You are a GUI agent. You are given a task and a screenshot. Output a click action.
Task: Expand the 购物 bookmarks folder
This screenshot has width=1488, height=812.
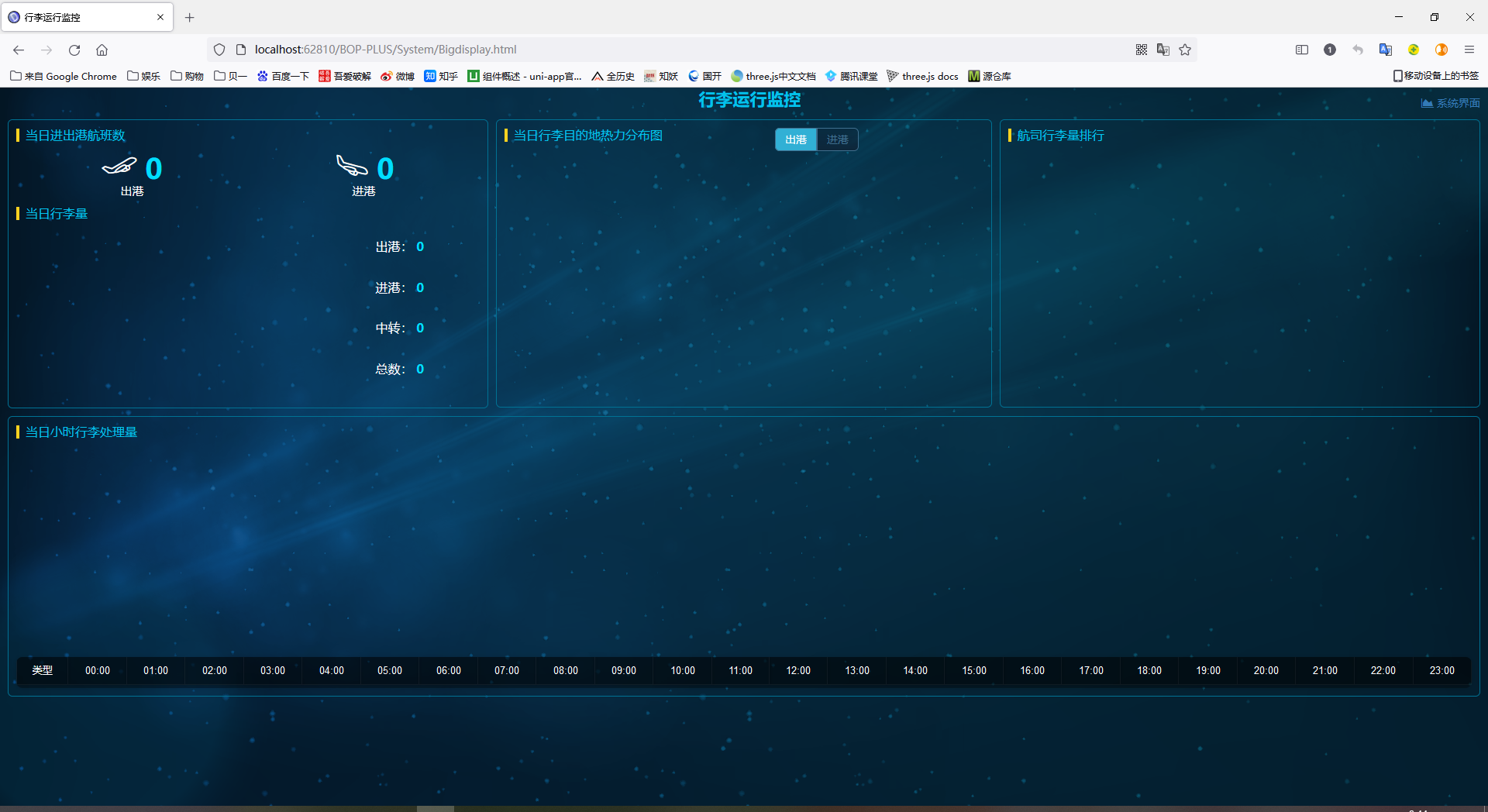[188, 76]
